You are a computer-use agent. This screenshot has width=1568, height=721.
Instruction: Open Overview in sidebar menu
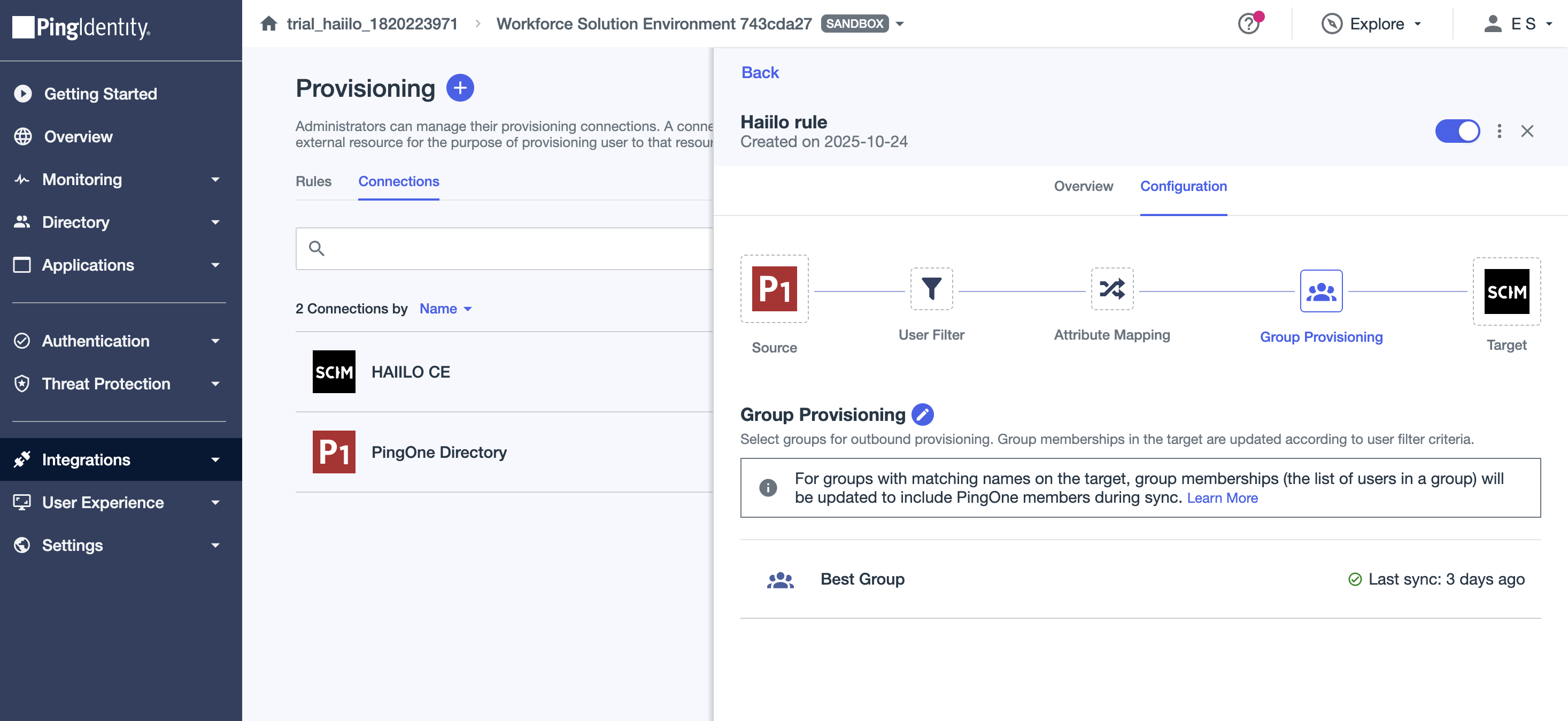[79, 136]
